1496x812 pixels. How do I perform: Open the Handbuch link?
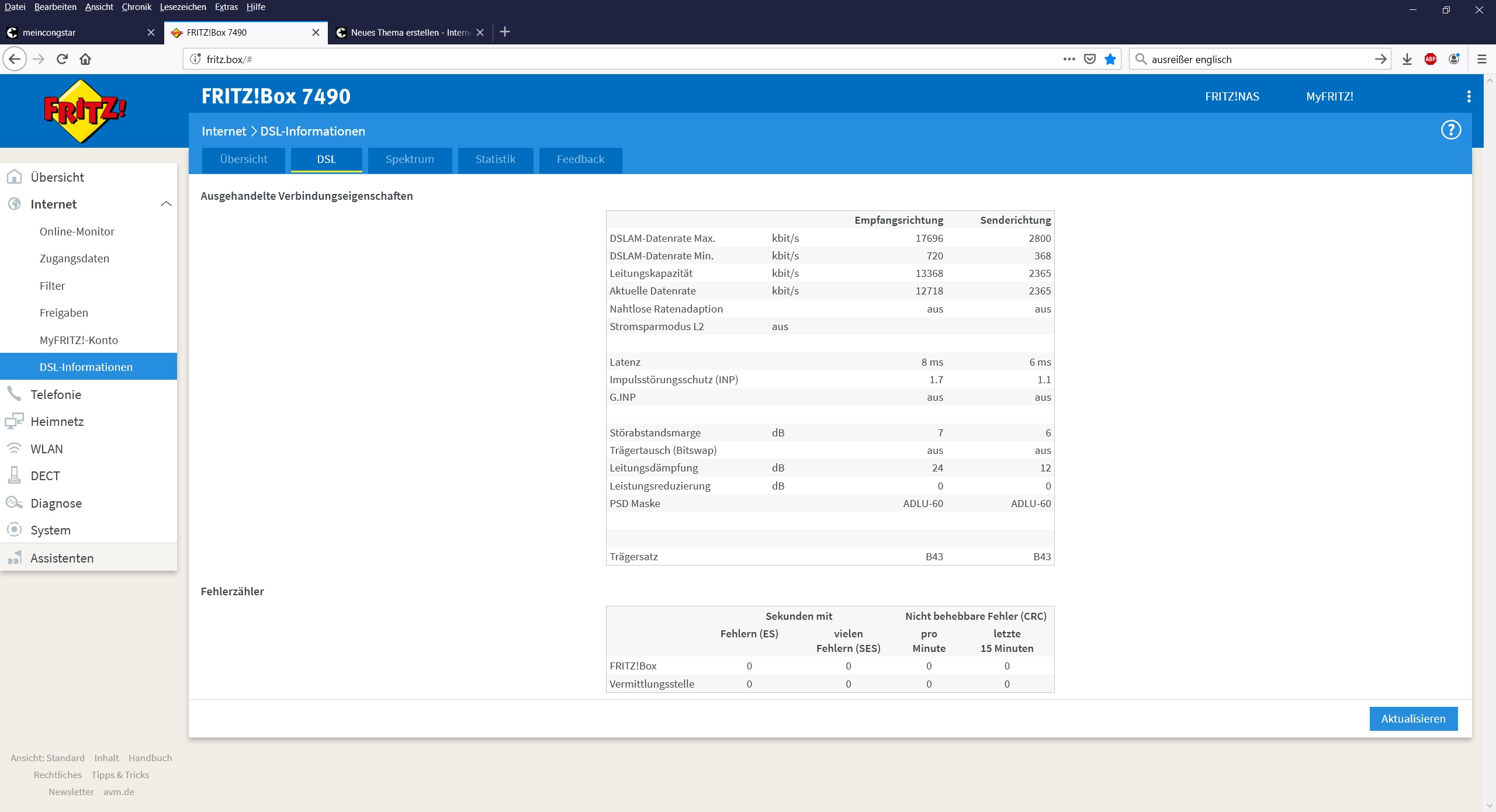click(x=150, y=758)
